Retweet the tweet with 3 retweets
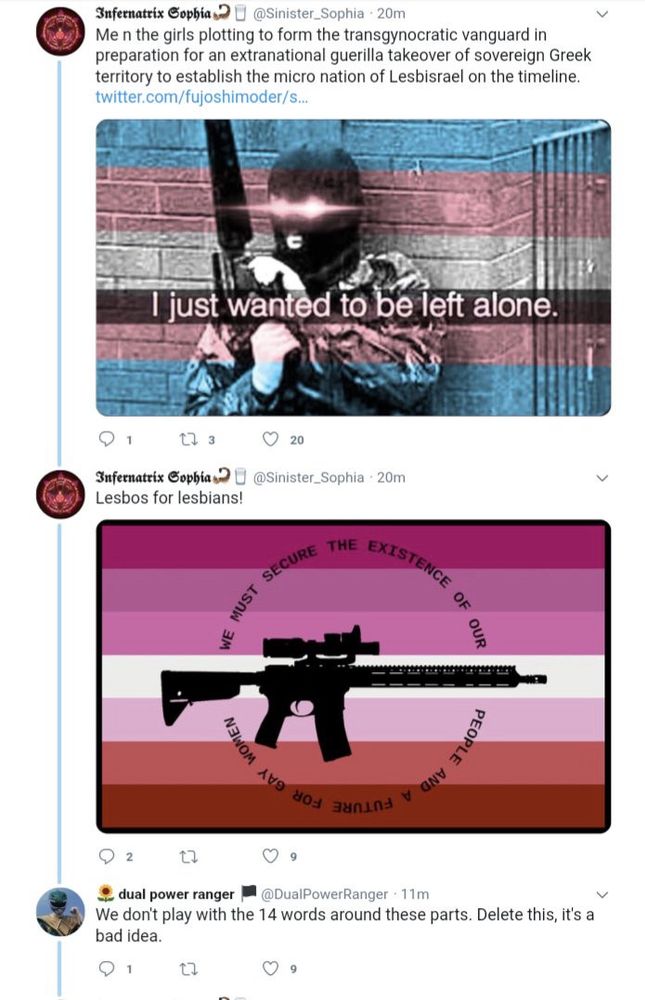The height and width of the screenshot is (1000, 645). 188,439
